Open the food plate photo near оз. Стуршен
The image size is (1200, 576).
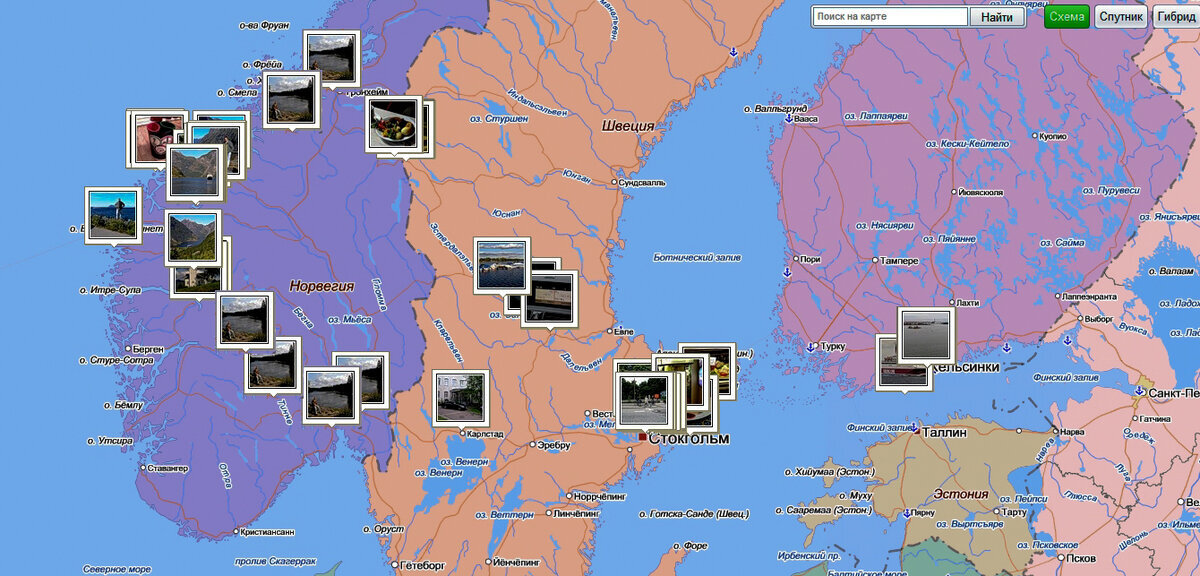tap(392, 122)
